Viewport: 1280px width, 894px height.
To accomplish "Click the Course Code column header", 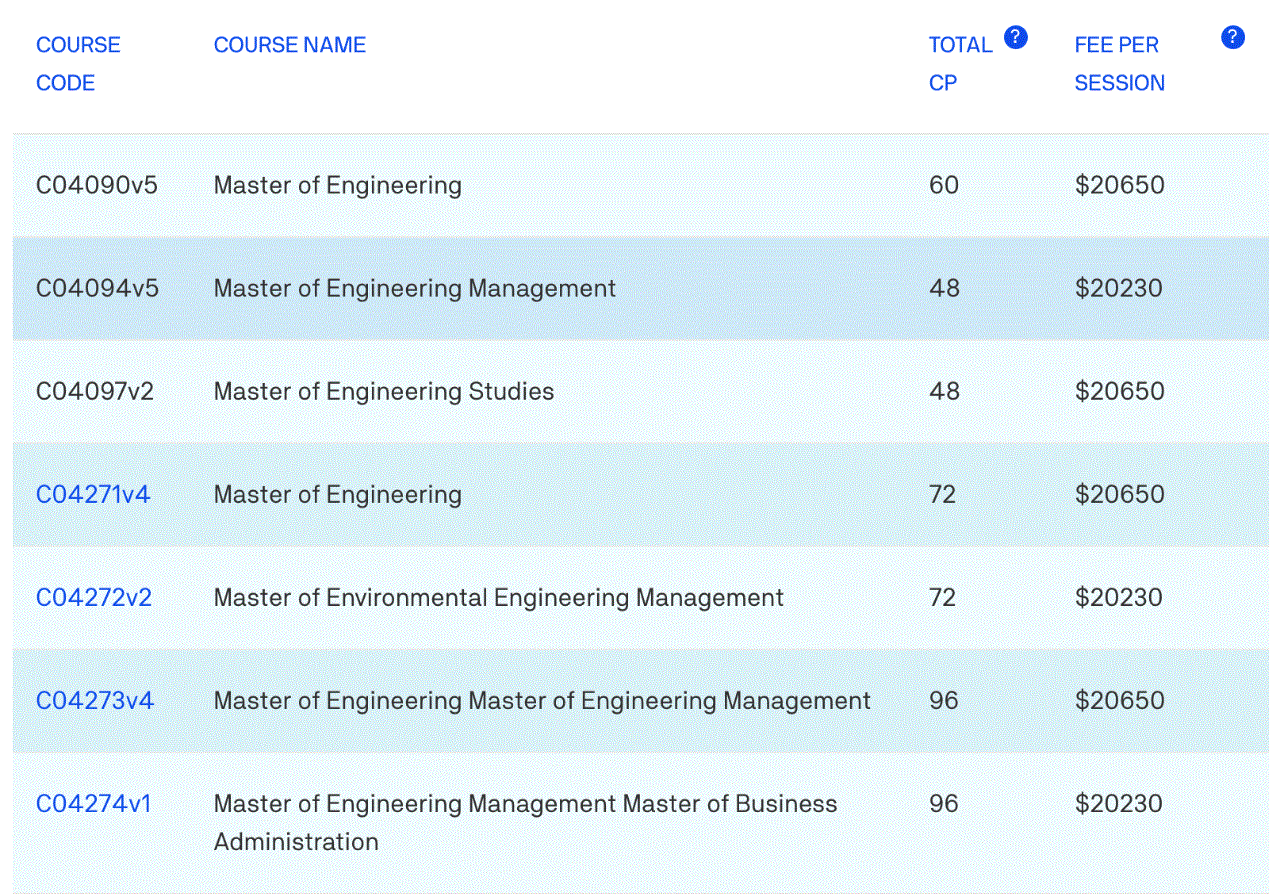I will (x=78, y=64).
